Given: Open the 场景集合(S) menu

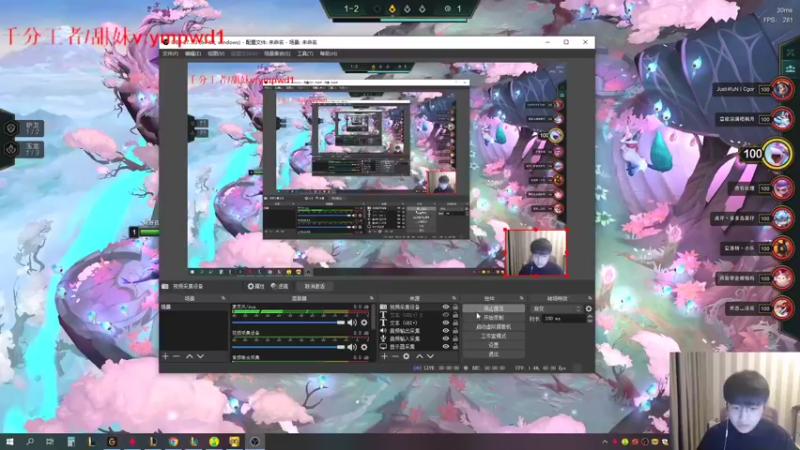Looking at the screenshot, I should (277, 54).
